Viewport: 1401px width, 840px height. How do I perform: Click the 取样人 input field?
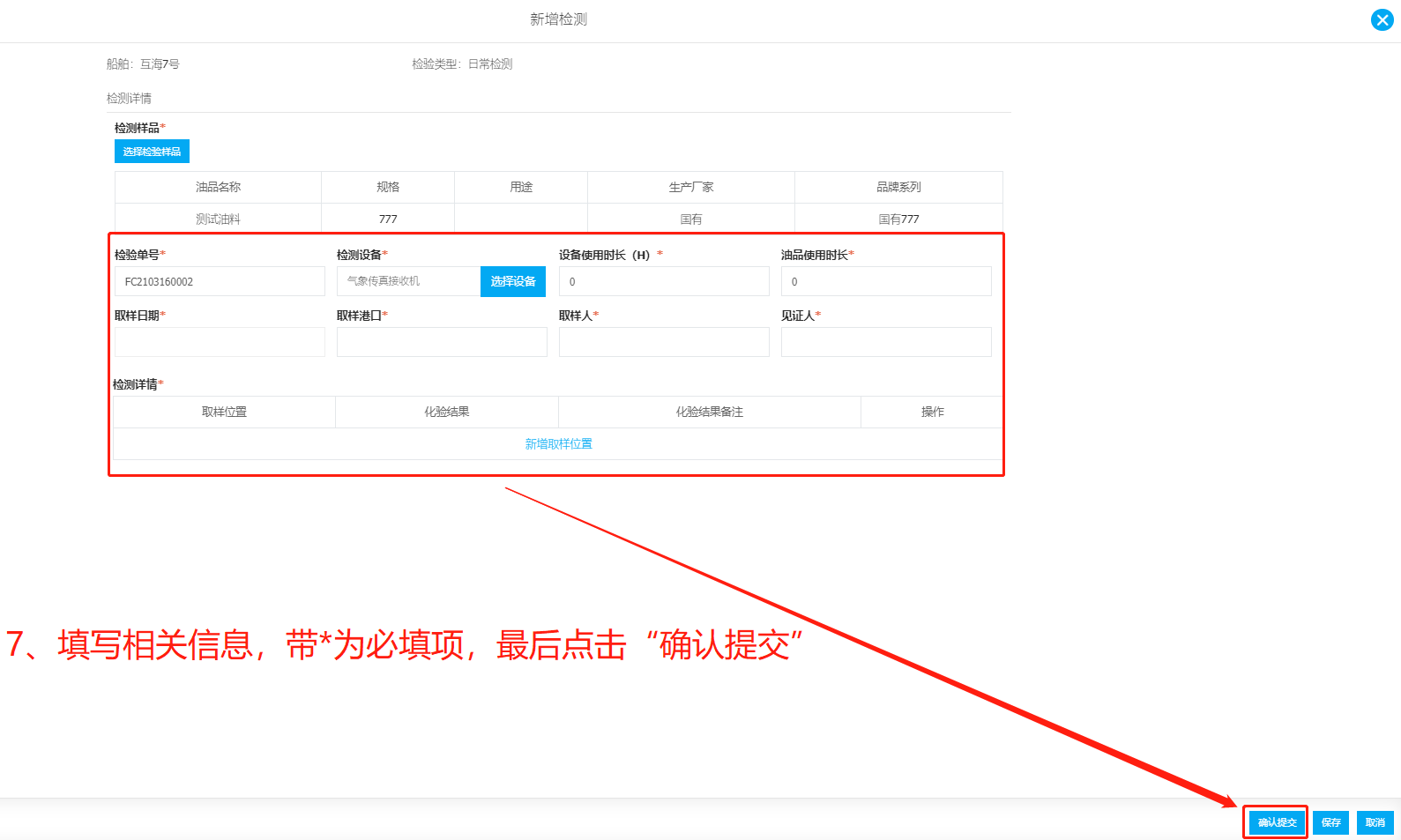point(664,342)
